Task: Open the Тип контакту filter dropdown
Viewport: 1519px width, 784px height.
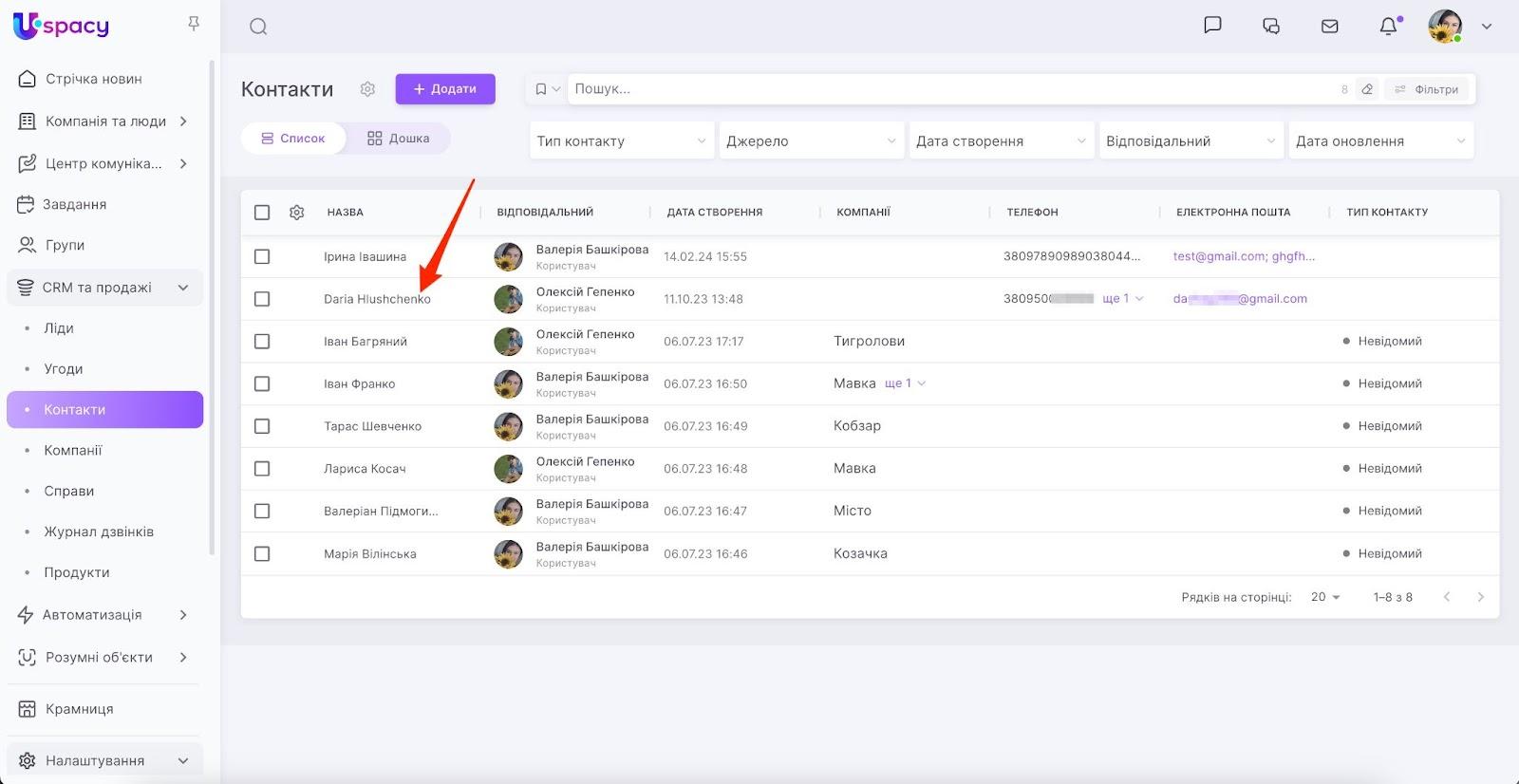Action: [621, 141]
